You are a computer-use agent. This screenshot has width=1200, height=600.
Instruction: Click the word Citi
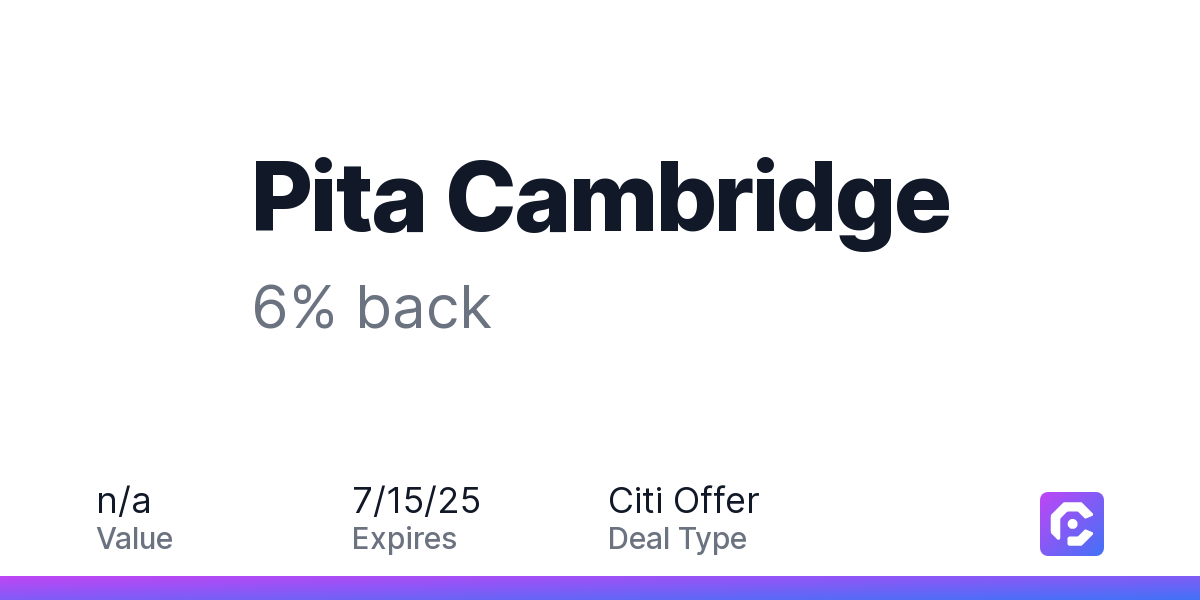[634, 501]
